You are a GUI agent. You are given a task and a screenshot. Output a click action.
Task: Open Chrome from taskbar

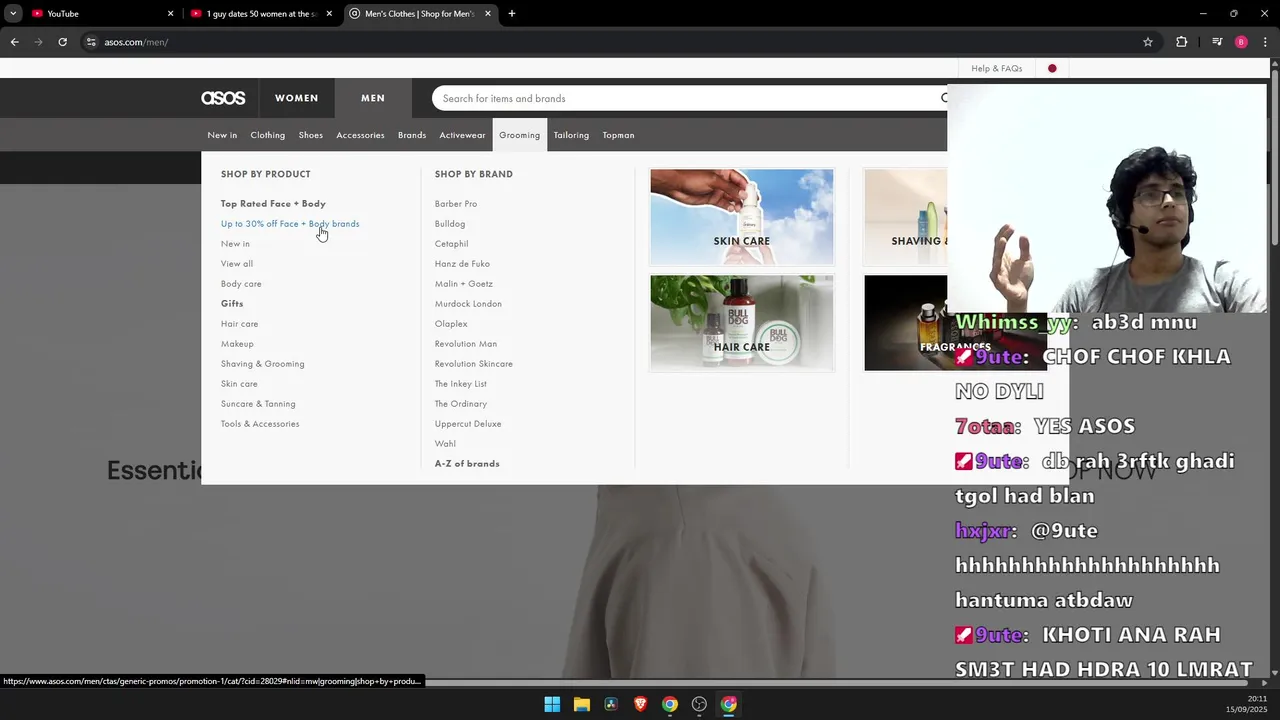[x=670, y=704]
